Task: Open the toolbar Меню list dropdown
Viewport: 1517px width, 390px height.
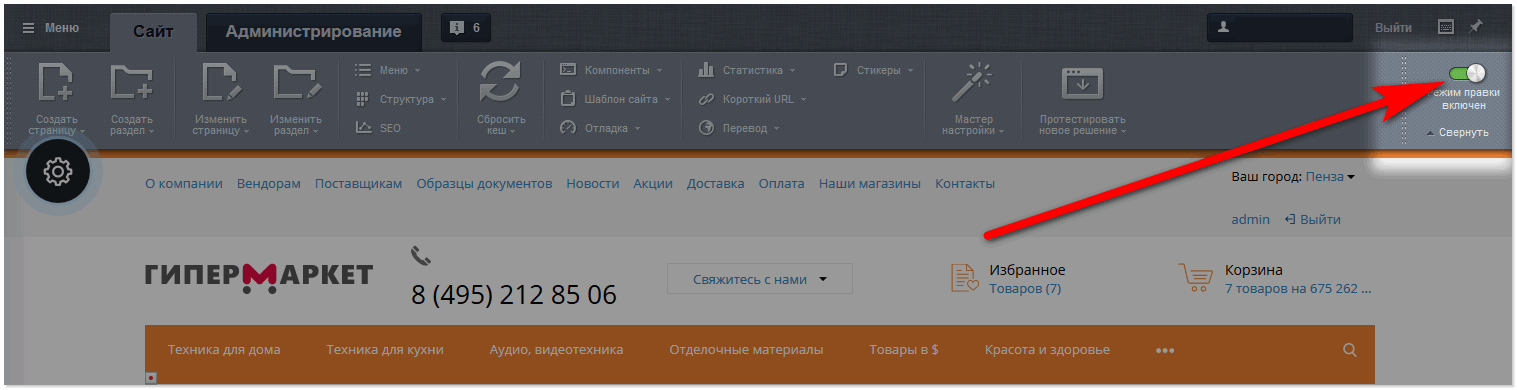Action: (x=388, y=70)
